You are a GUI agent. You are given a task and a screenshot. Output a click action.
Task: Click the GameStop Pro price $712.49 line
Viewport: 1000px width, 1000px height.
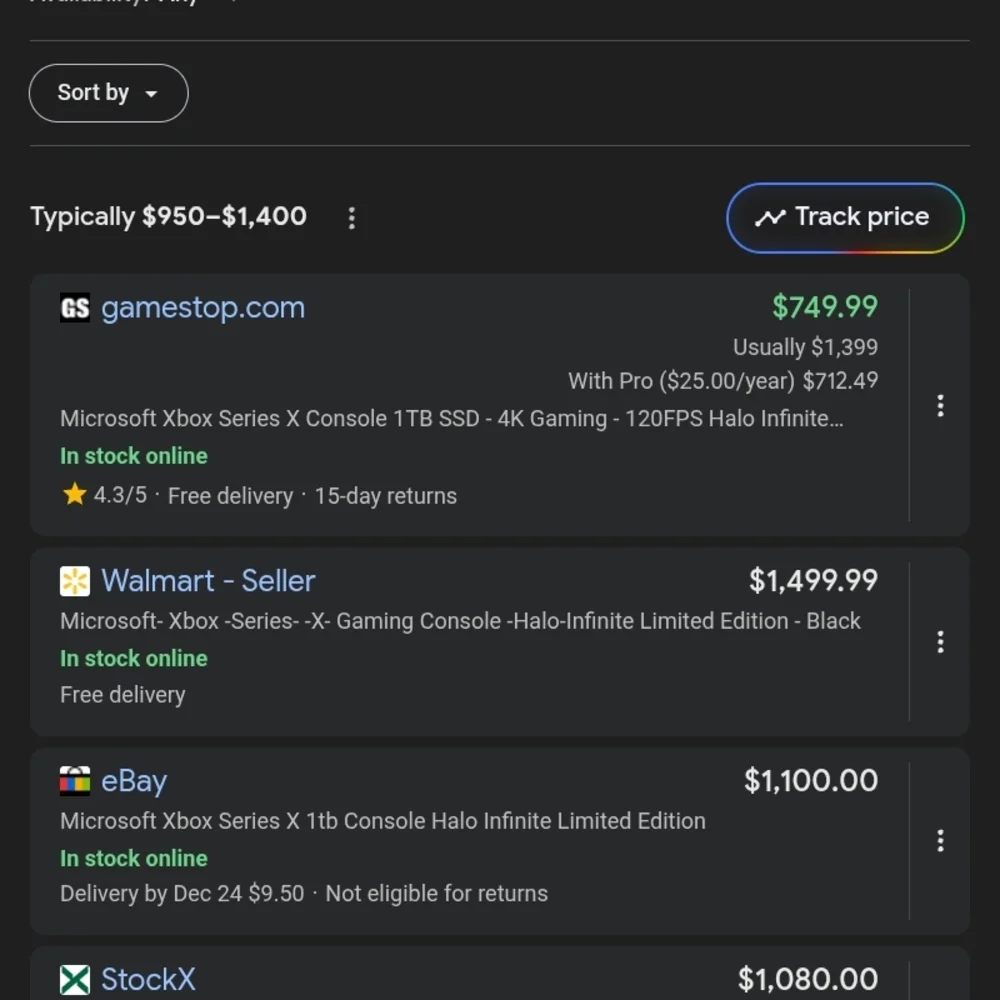(723, 381)
